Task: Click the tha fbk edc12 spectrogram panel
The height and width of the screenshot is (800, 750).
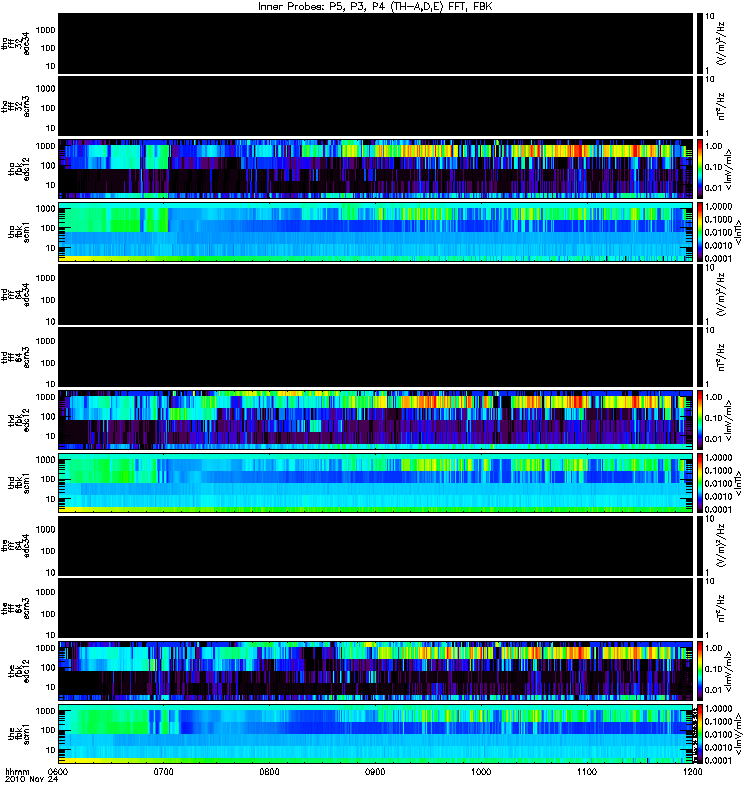Action: click(376, 169)
